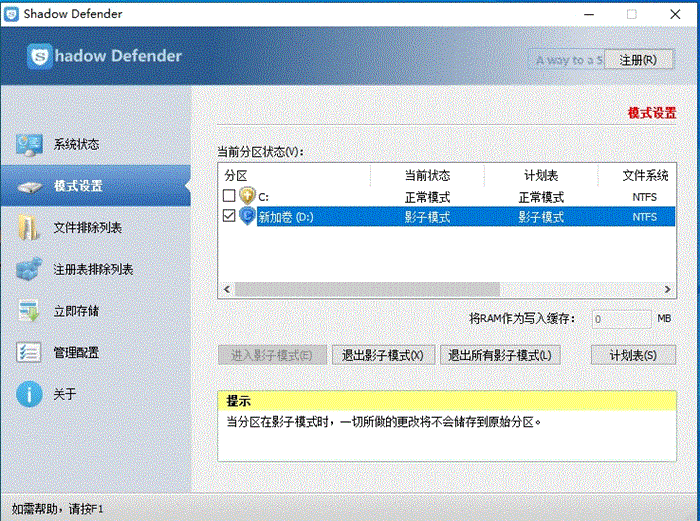Click the Shadow Defender shield logo in banner

[40, 57]
